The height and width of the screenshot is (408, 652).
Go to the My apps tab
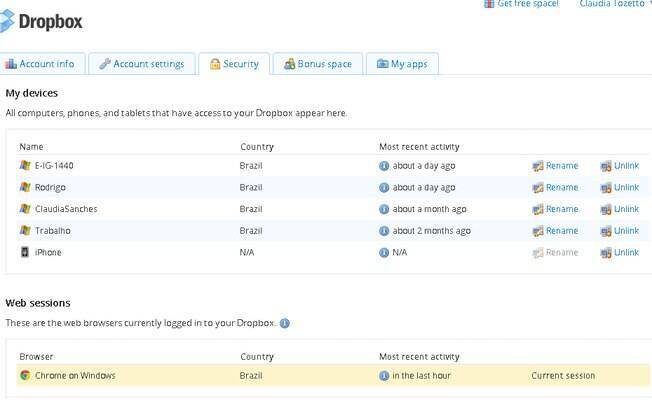pos(402,64)
